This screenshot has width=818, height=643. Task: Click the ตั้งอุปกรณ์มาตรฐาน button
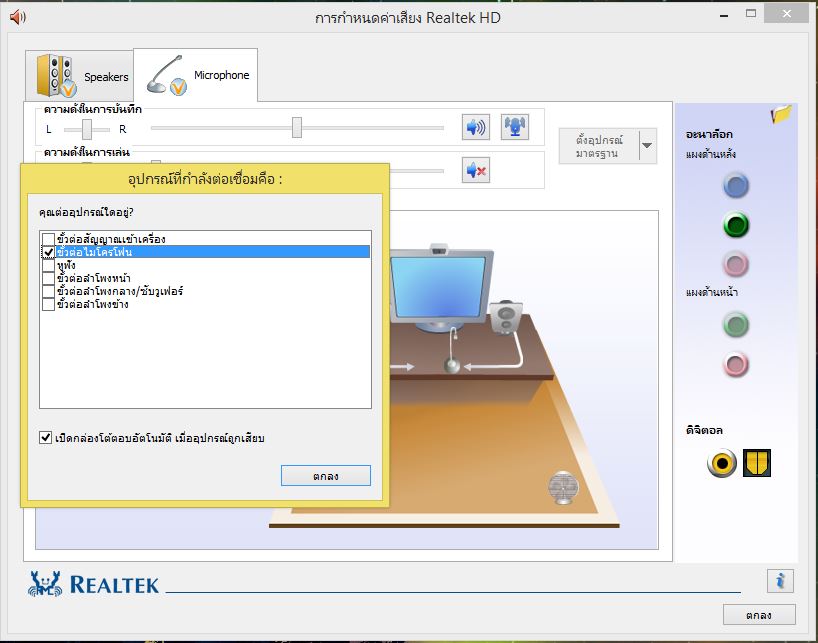(x=599, y=146)
